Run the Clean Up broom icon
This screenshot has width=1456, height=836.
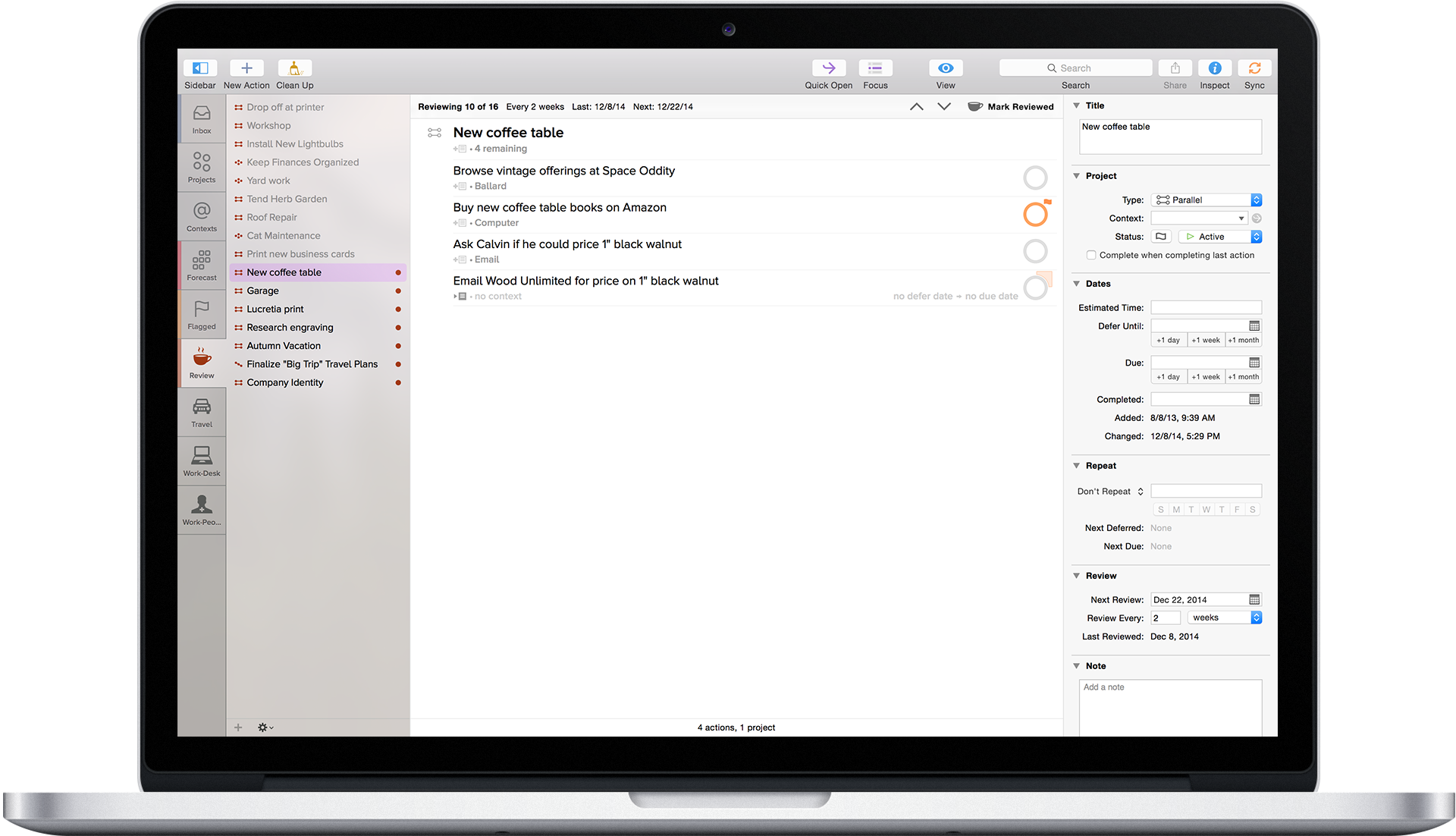point(294,68)
